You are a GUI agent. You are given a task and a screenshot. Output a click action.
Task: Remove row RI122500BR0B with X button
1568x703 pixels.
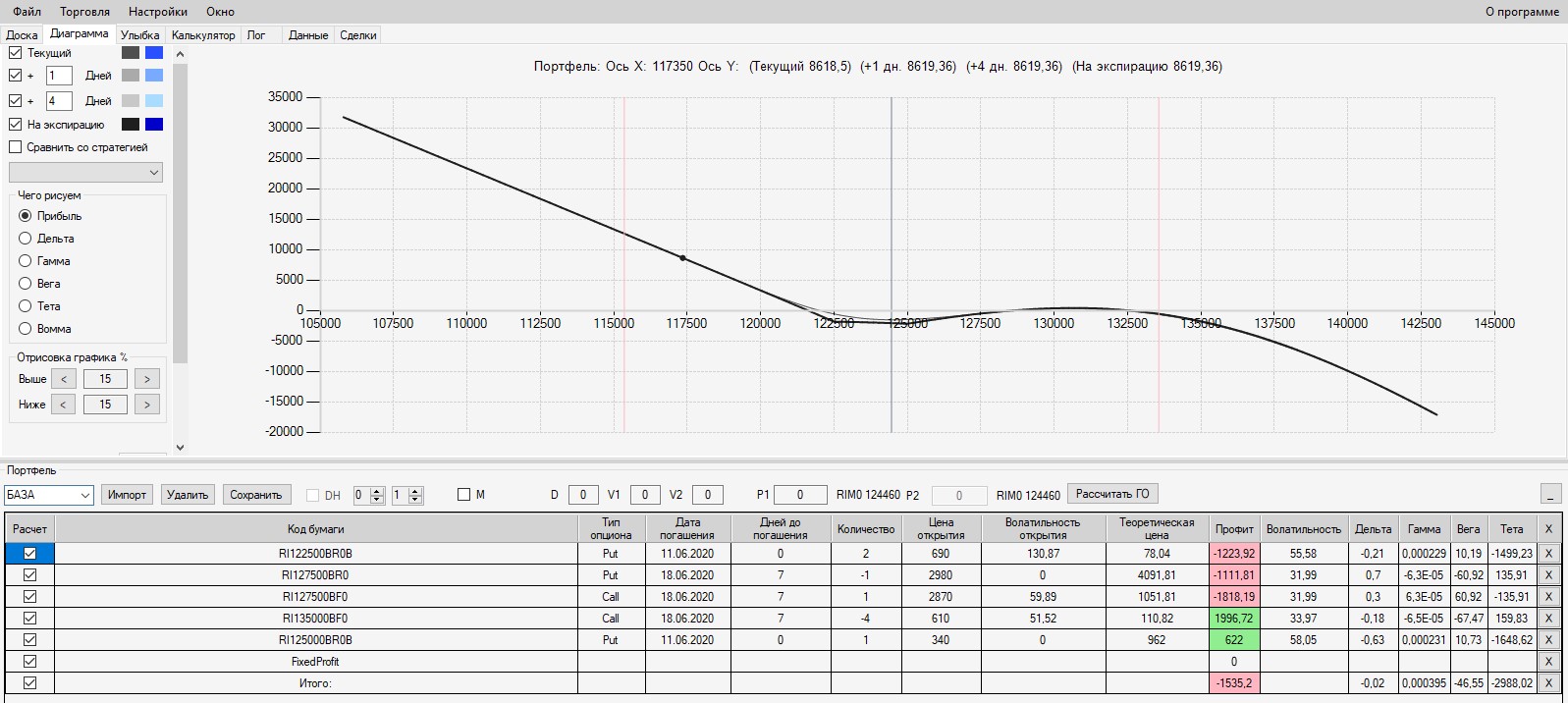click(1549, 554)
